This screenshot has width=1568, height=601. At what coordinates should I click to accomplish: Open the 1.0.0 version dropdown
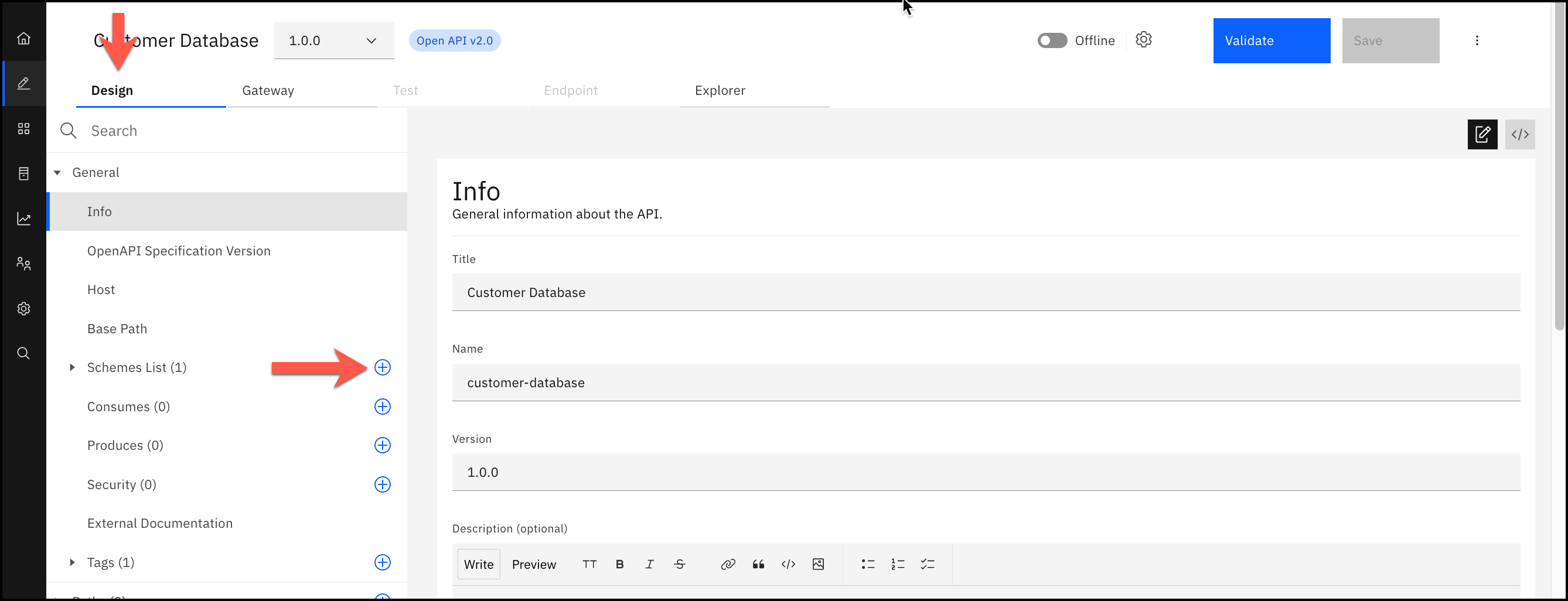[x=333, y=41]
